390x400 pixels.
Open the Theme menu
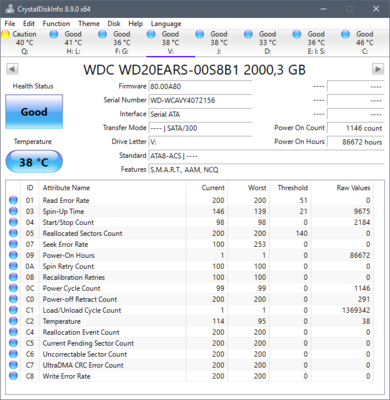coord(89,24)
